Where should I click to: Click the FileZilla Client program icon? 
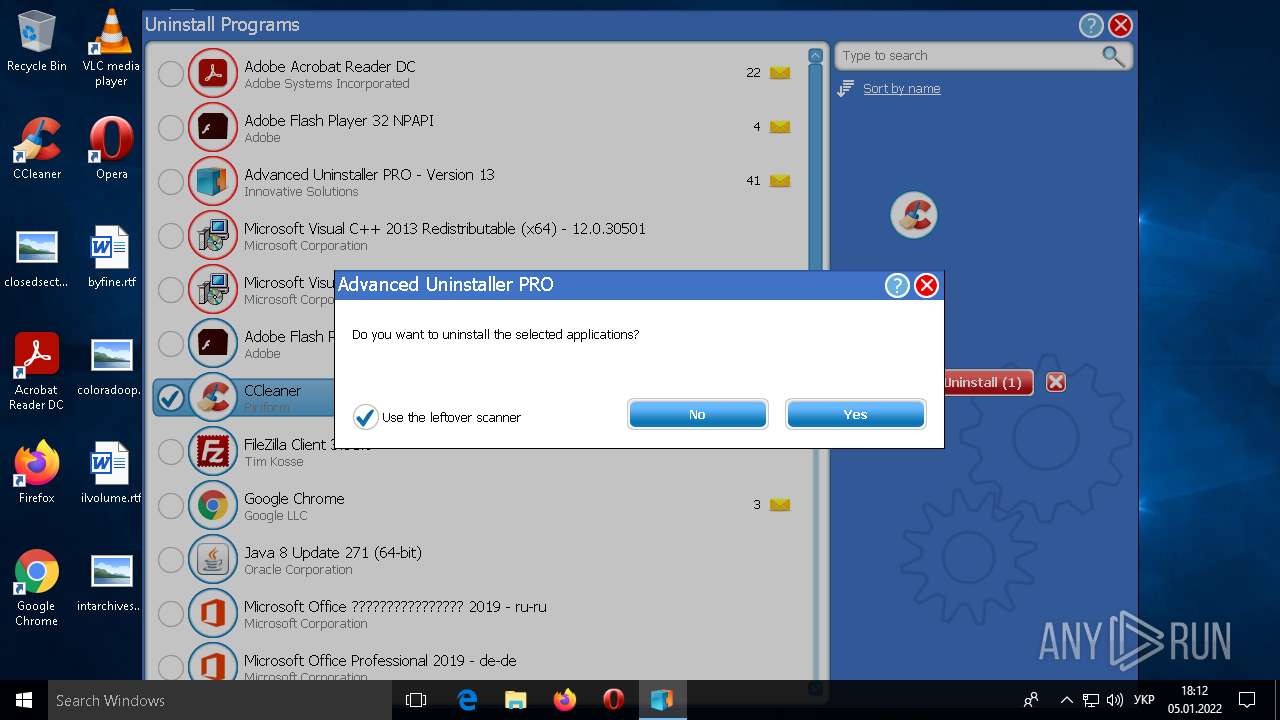pyautogui.click(x=212, y=452)
